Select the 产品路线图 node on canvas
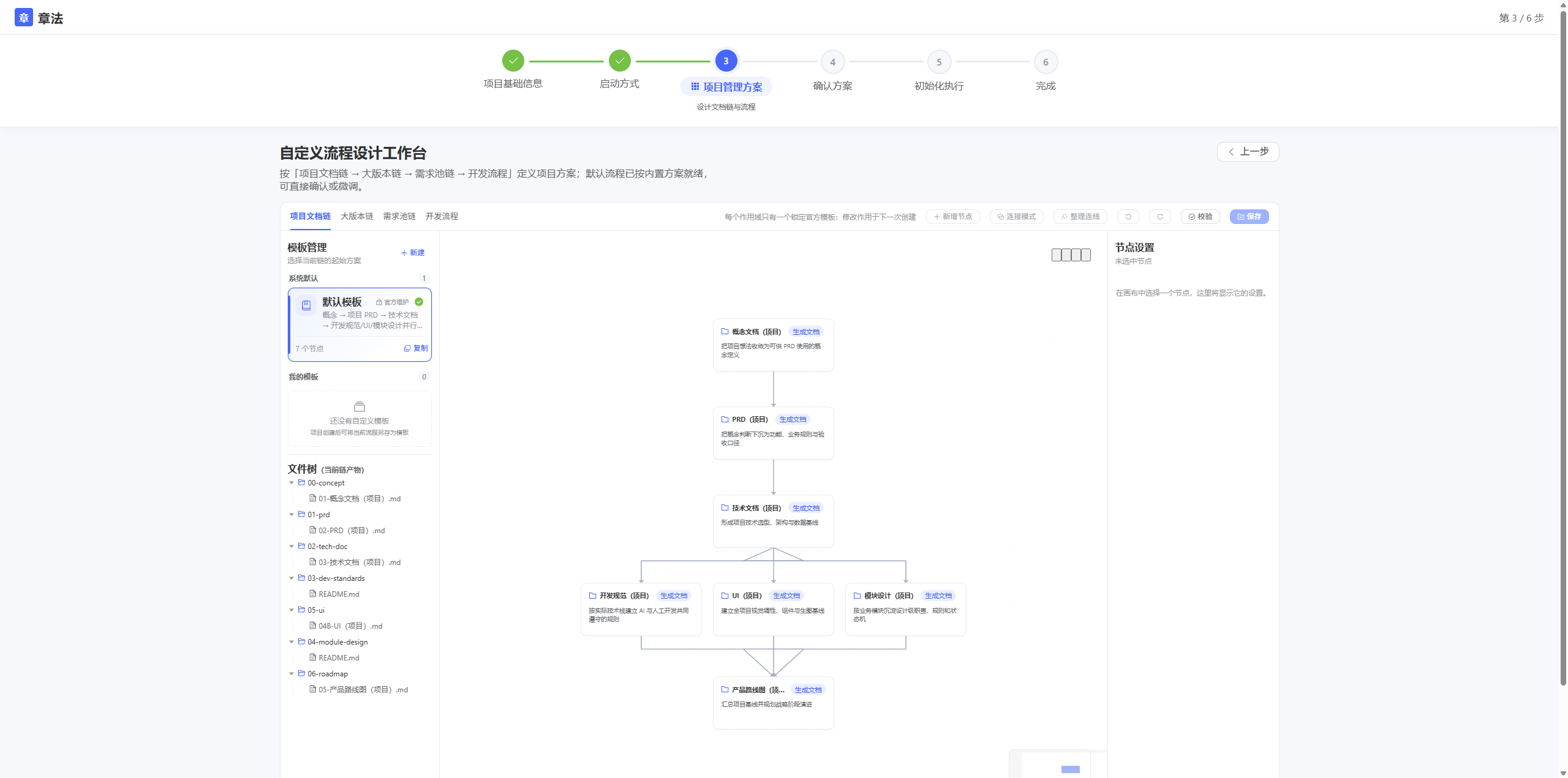Viewport: 1568px width, 778px height. (x=773, y=703)
